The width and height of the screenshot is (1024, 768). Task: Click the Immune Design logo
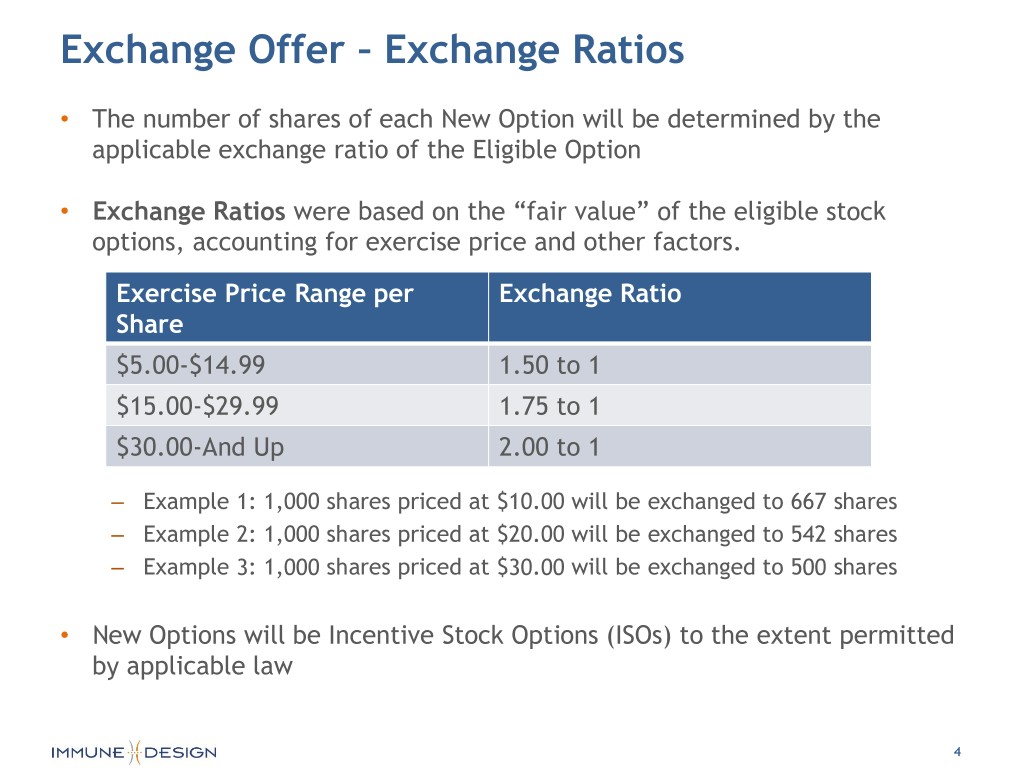pos(134,752)
